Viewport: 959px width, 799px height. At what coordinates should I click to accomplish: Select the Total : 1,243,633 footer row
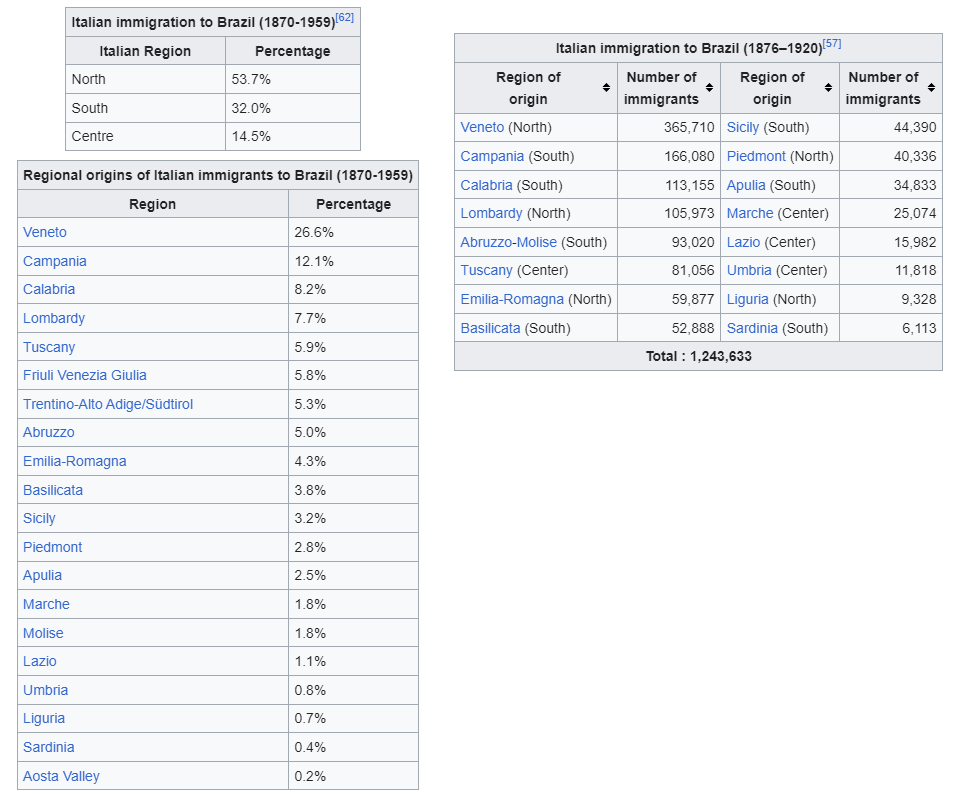(698, 356)
